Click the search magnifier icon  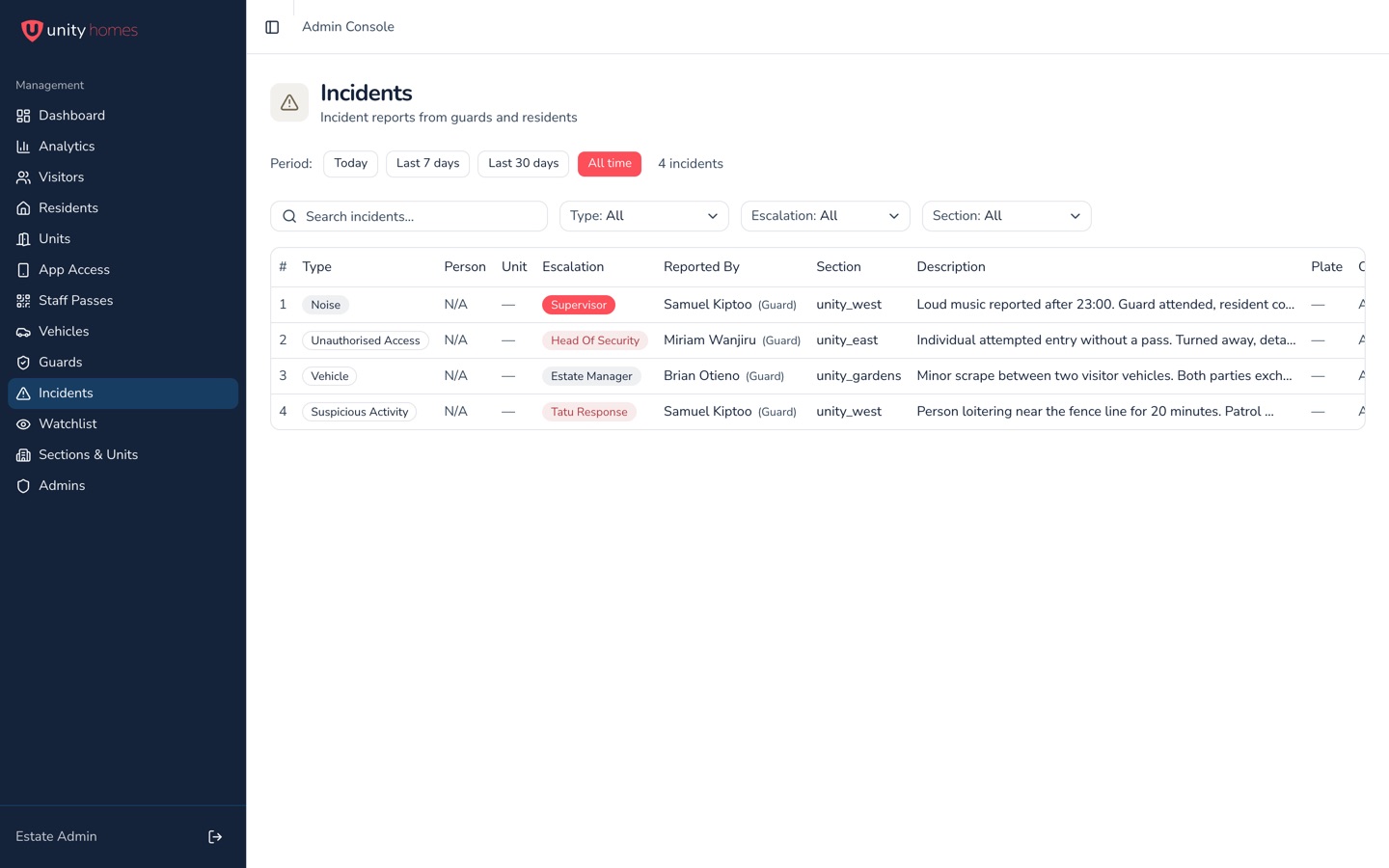[x=289, y=216]
